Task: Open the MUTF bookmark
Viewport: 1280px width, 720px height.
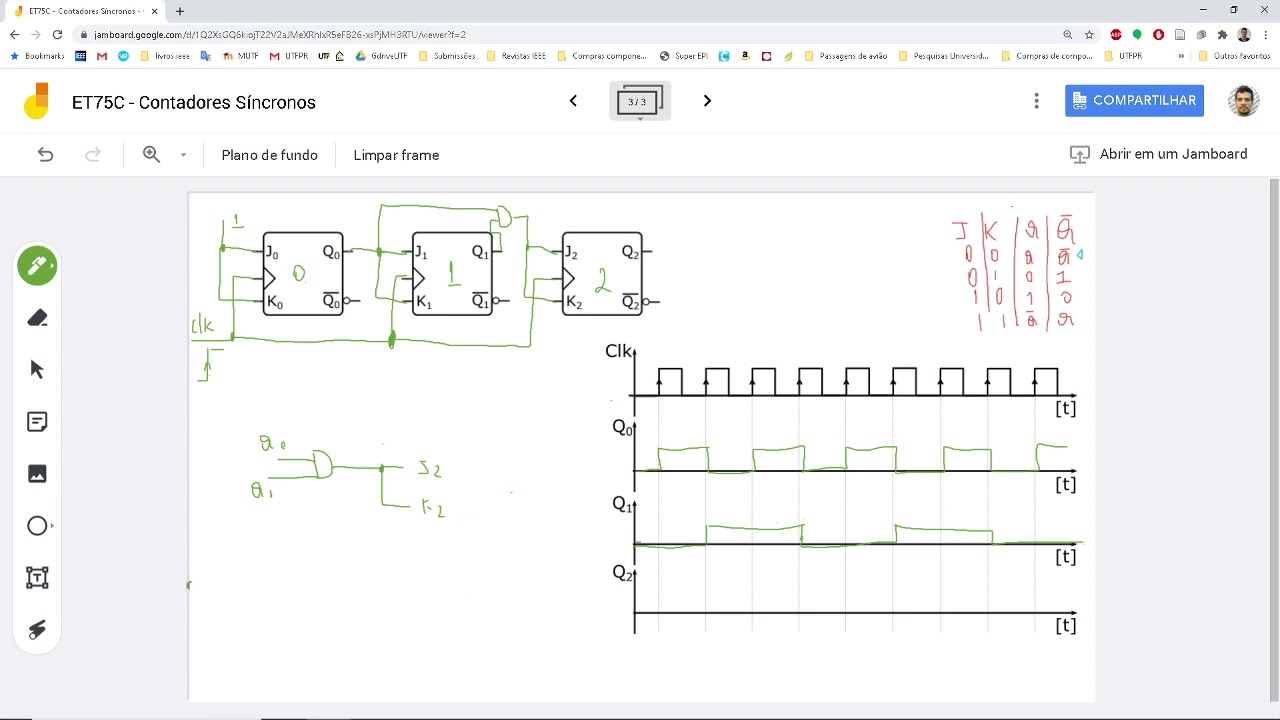Action: click(x=241, y=56)
